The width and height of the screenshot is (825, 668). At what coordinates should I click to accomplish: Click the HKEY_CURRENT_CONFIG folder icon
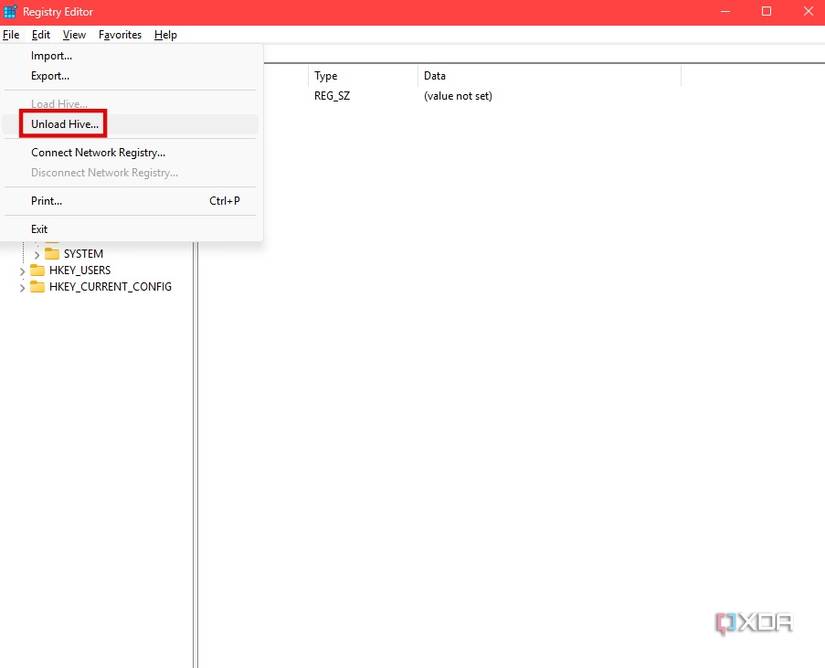tap(37, 287)
